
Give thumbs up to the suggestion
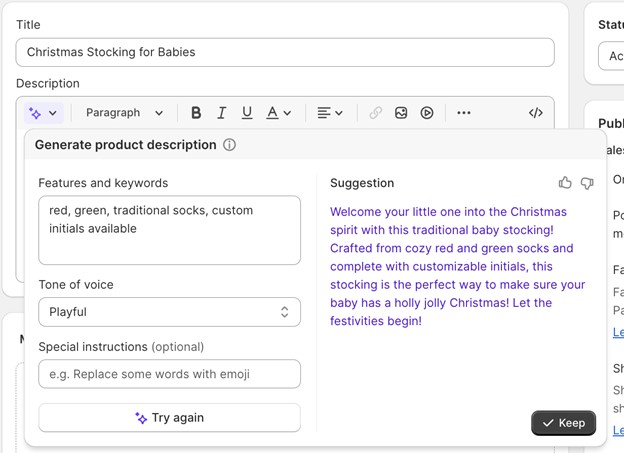click(565, 183)
